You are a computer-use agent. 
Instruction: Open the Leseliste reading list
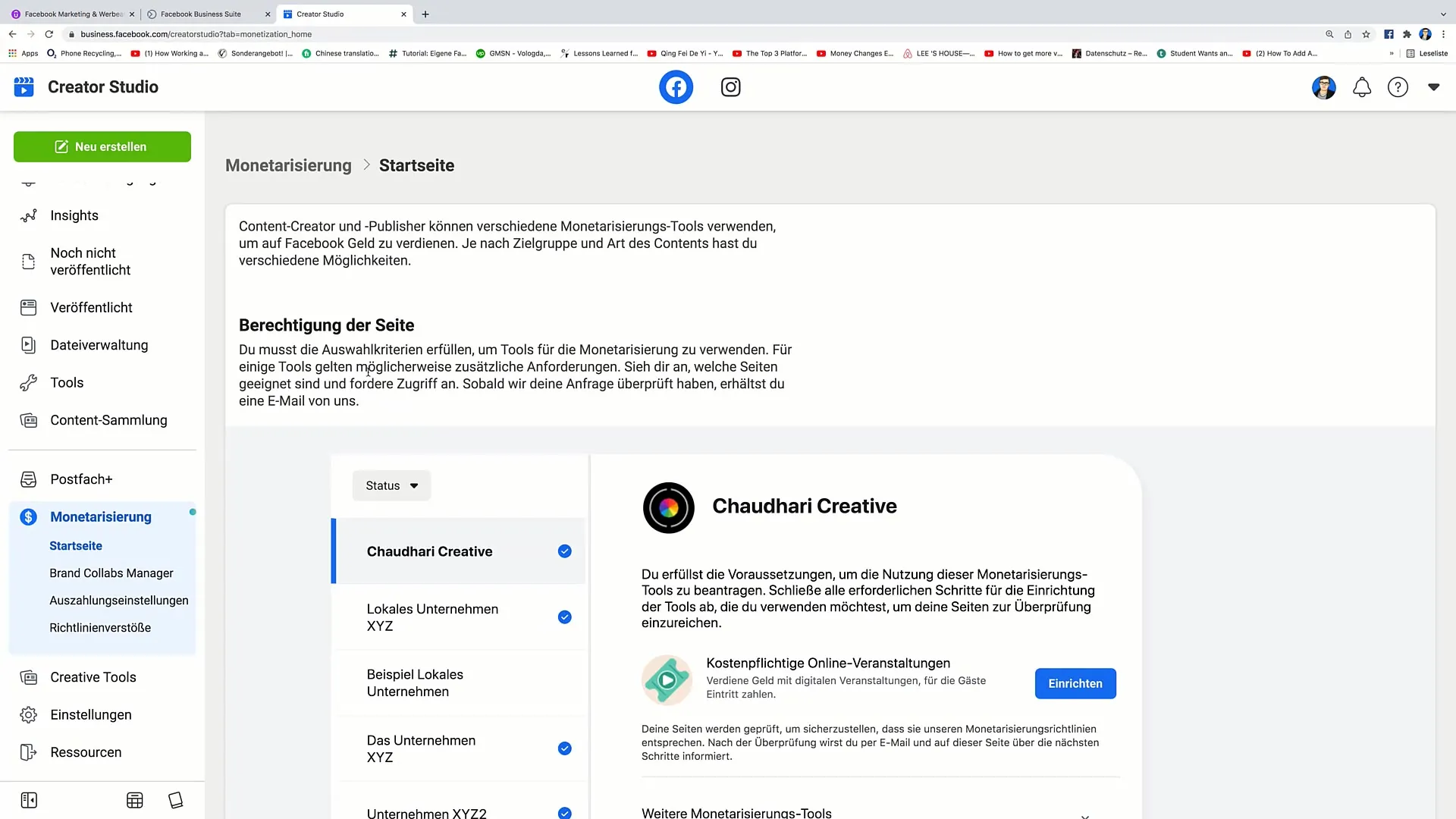[x=1426, y=54]
